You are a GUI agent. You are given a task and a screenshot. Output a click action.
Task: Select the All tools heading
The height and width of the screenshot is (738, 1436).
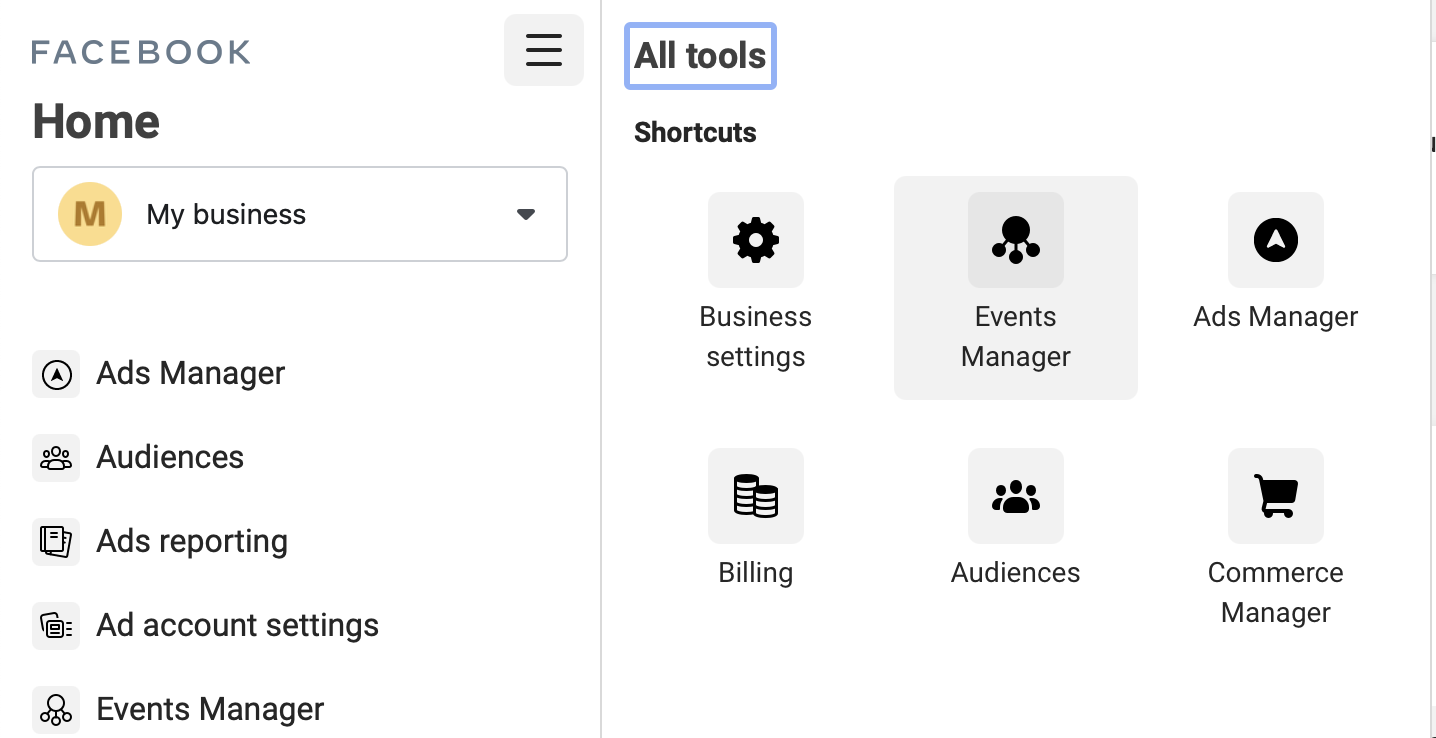tap(700, 56)
